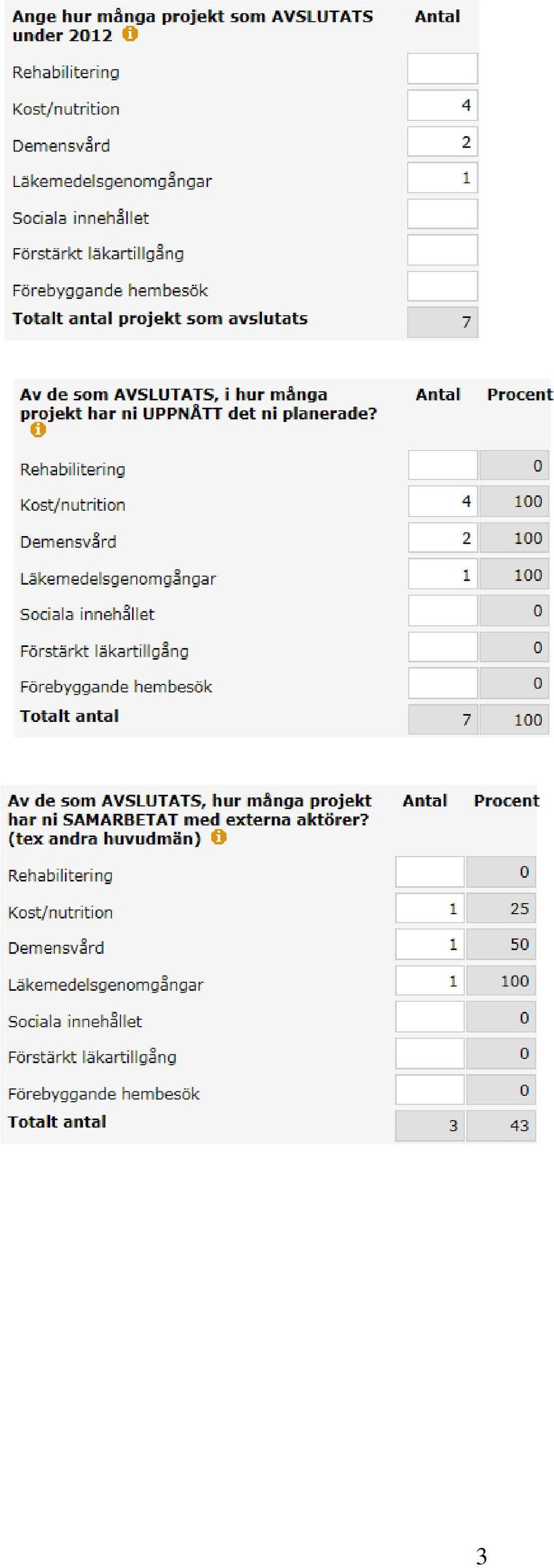
Task: Select Förebyggande hembesök Antal field in UPPNÅTT table
Action: 443,683
